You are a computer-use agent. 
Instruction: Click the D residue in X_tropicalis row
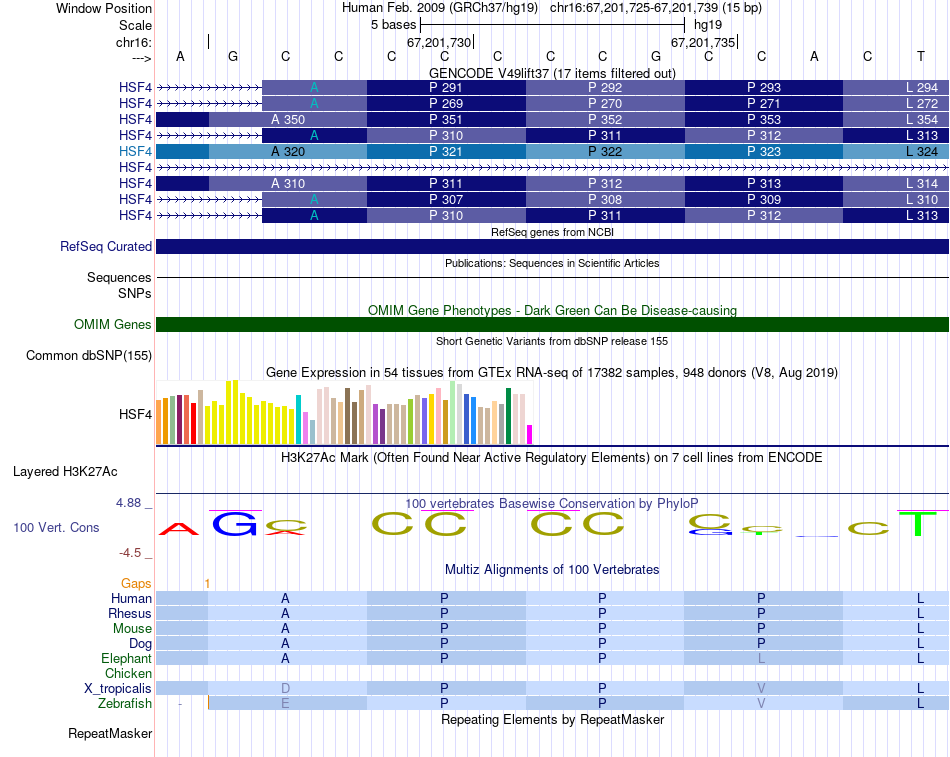click(x=285, y=689)
